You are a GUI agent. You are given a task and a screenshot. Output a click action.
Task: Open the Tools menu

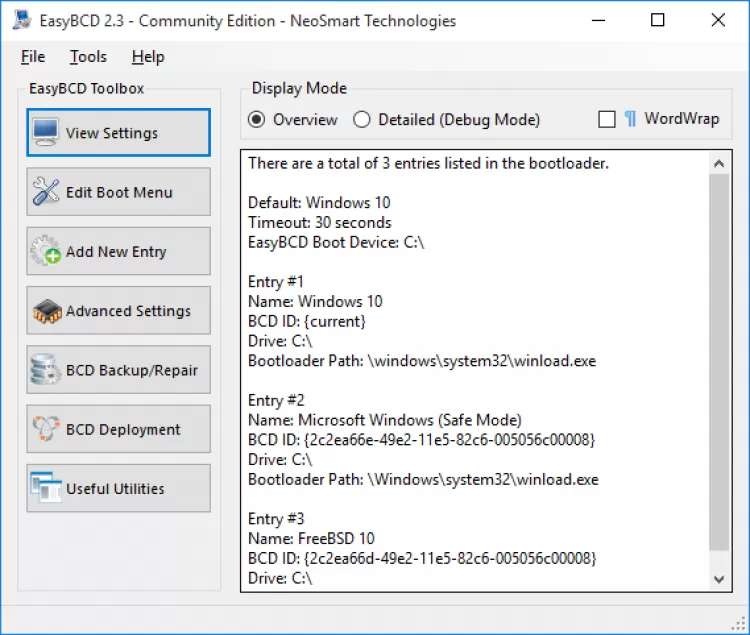tap(88, 57)
